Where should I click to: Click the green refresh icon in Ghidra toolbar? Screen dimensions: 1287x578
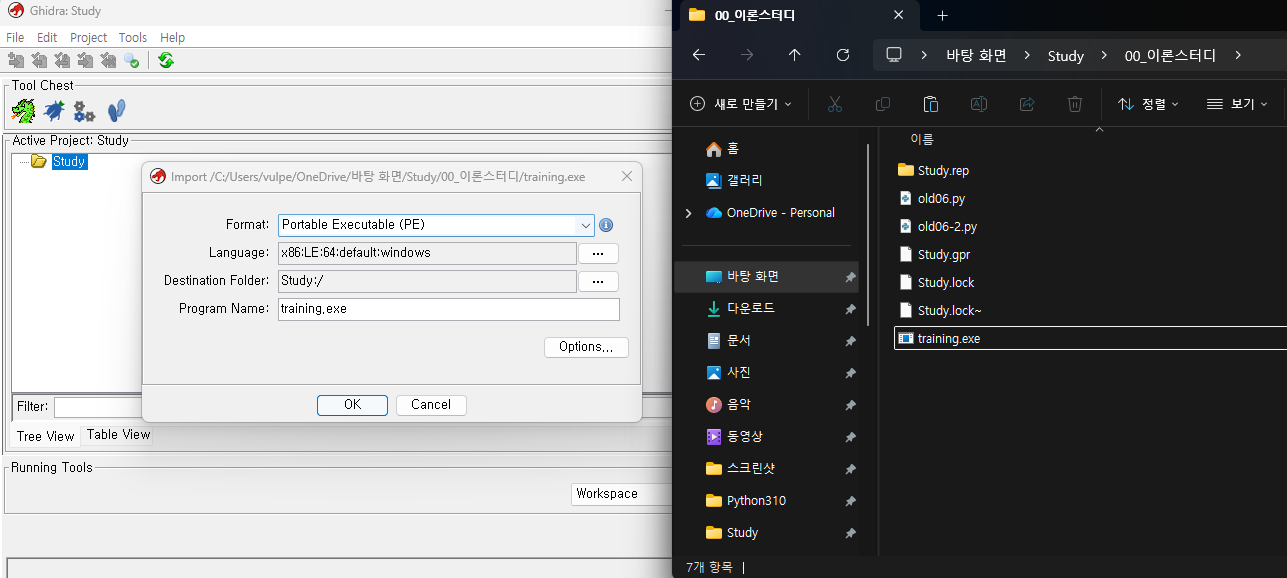164,60
